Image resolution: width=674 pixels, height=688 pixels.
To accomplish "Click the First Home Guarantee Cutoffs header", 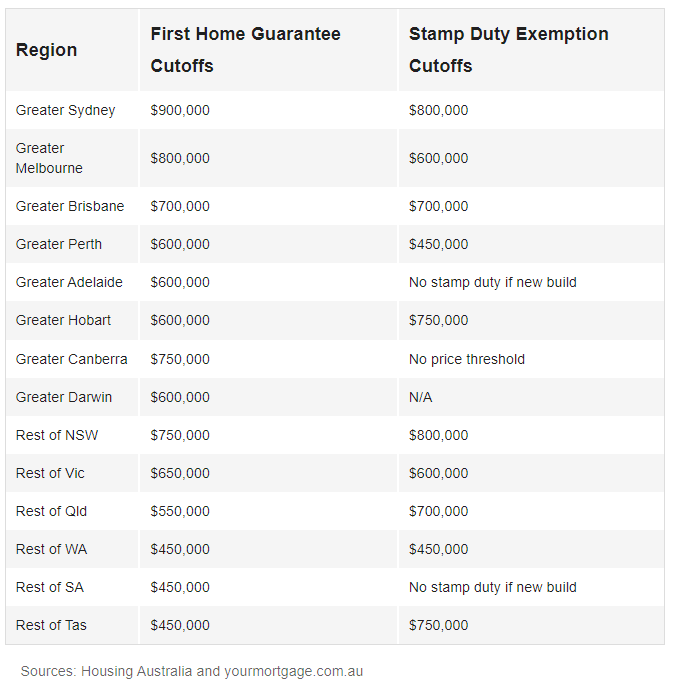I will [245, 50].
